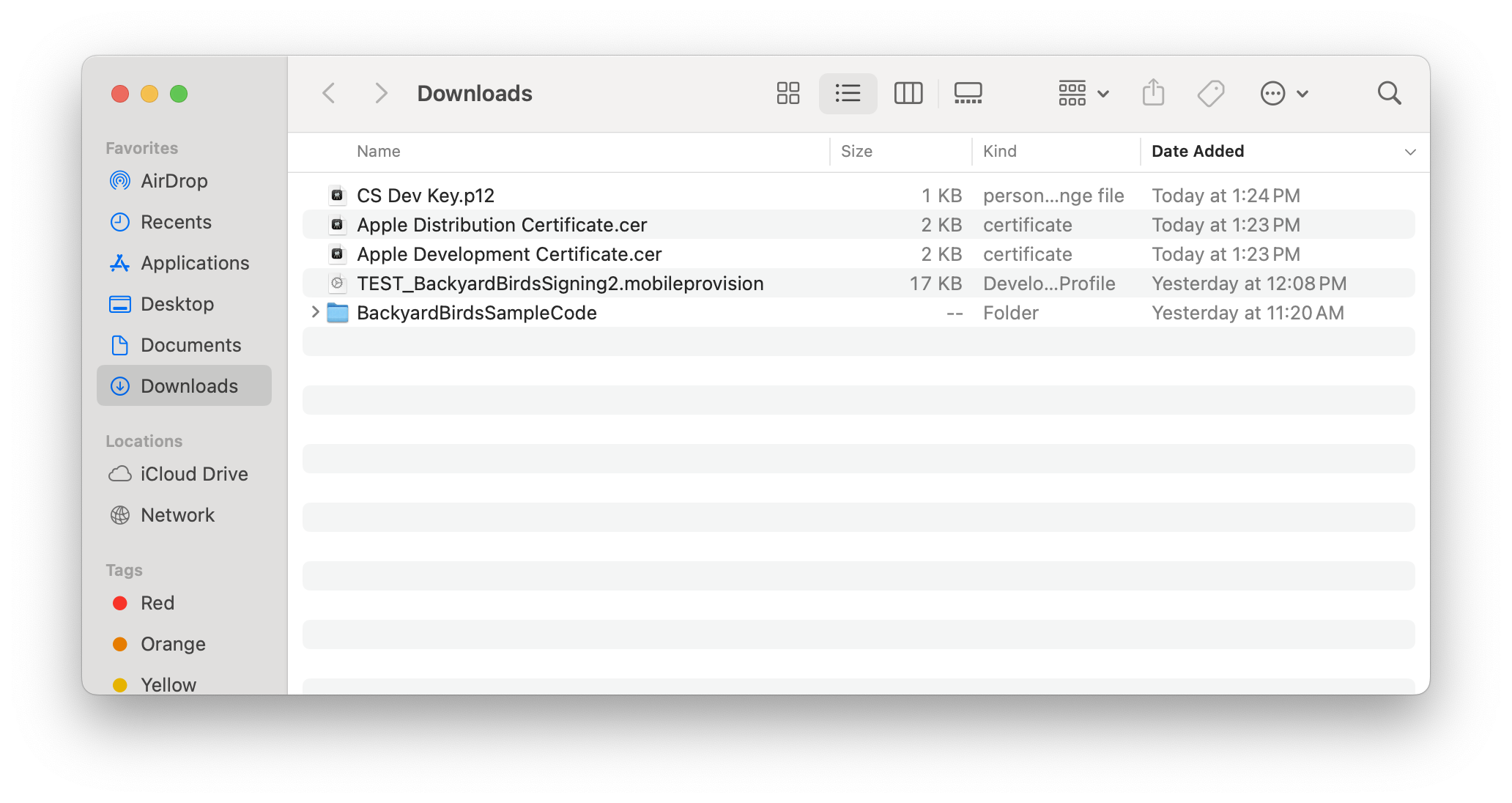Sort by the Kind column
The width and height of the screenshot is (1512, 803).
click(1000, 151)
